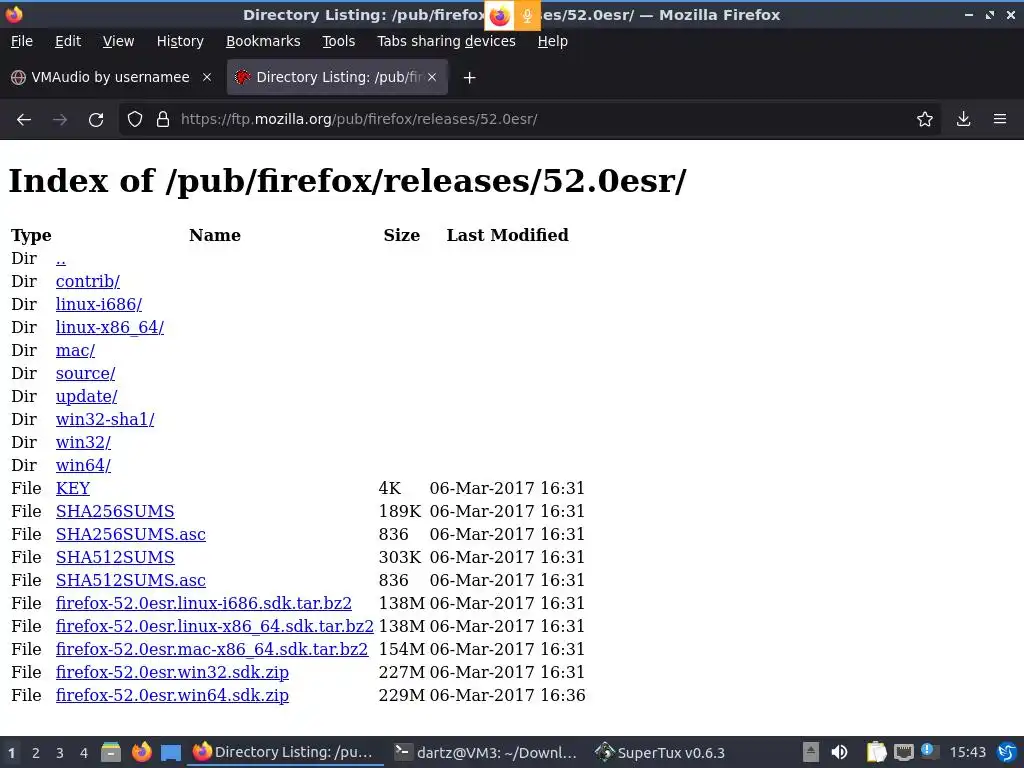This screenshot has height=768, width=1024.
Task: Open the KEY file link
Action: [x=72, y=488]
